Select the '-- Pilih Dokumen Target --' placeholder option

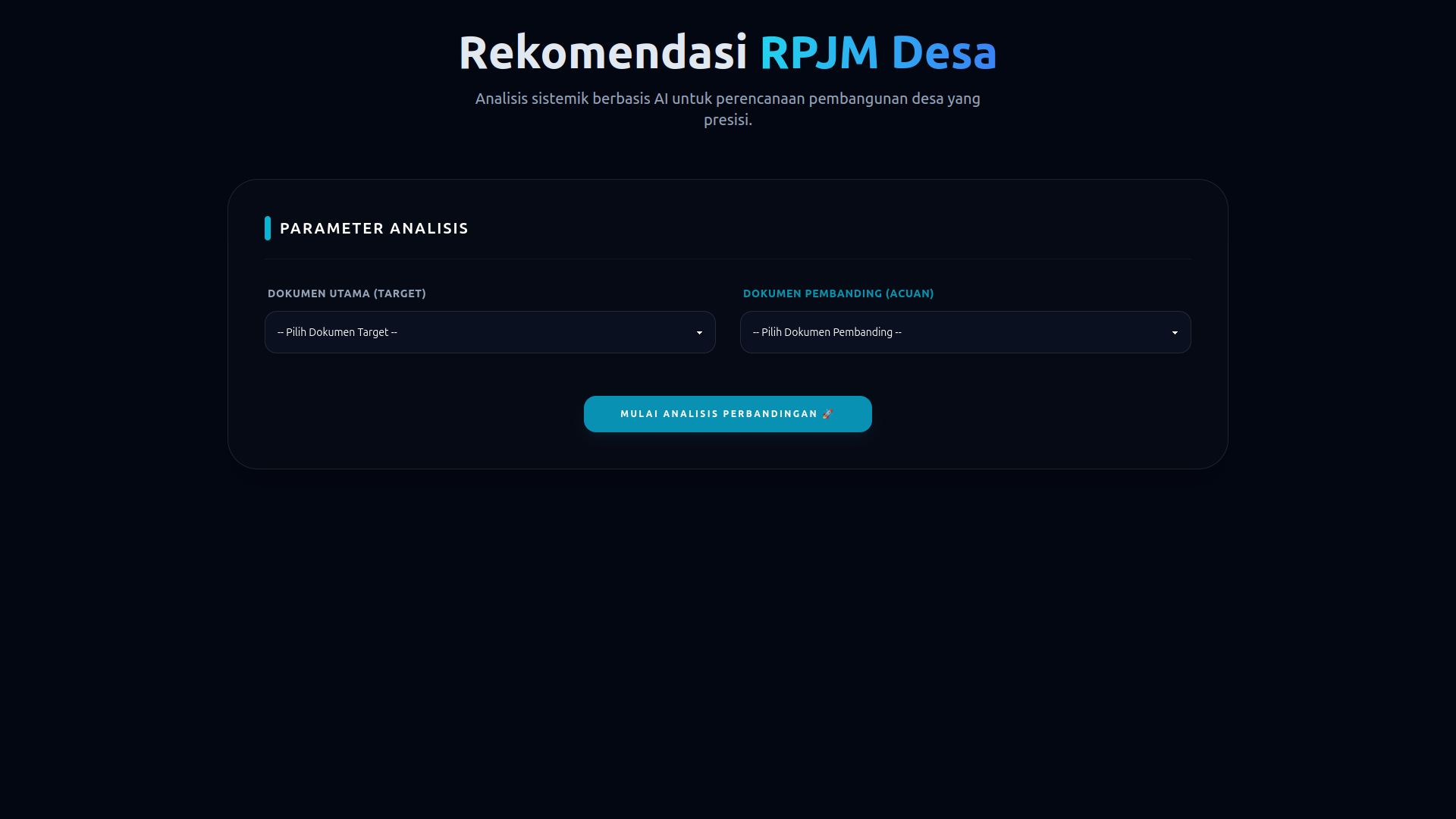[337, 331]
